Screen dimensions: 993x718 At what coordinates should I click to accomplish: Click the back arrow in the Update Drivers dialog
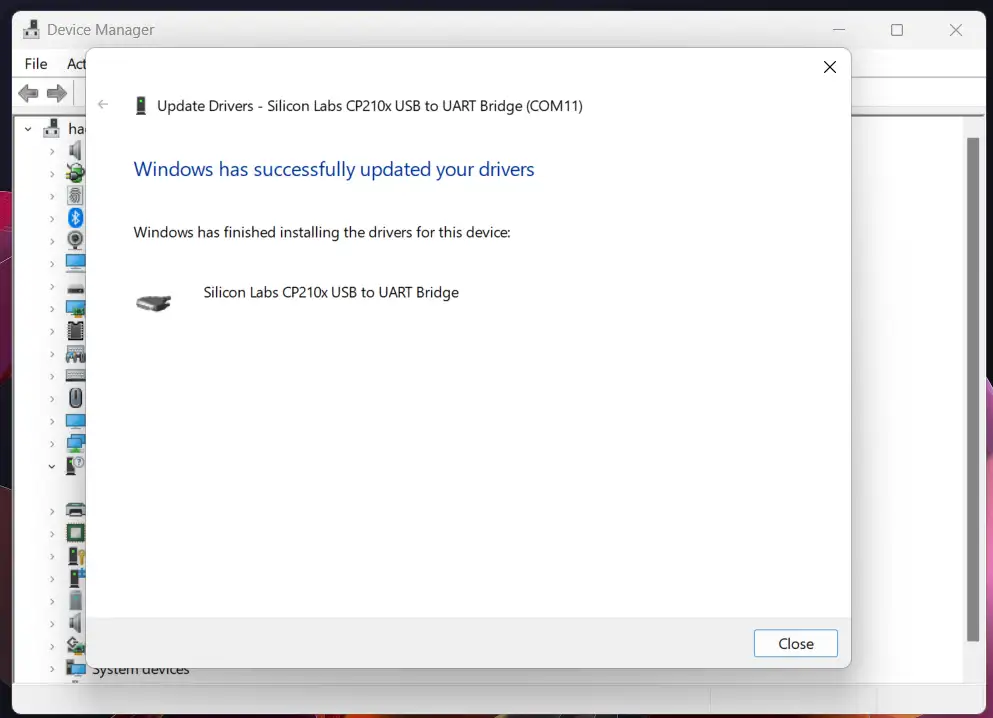(x=103, y=104)
